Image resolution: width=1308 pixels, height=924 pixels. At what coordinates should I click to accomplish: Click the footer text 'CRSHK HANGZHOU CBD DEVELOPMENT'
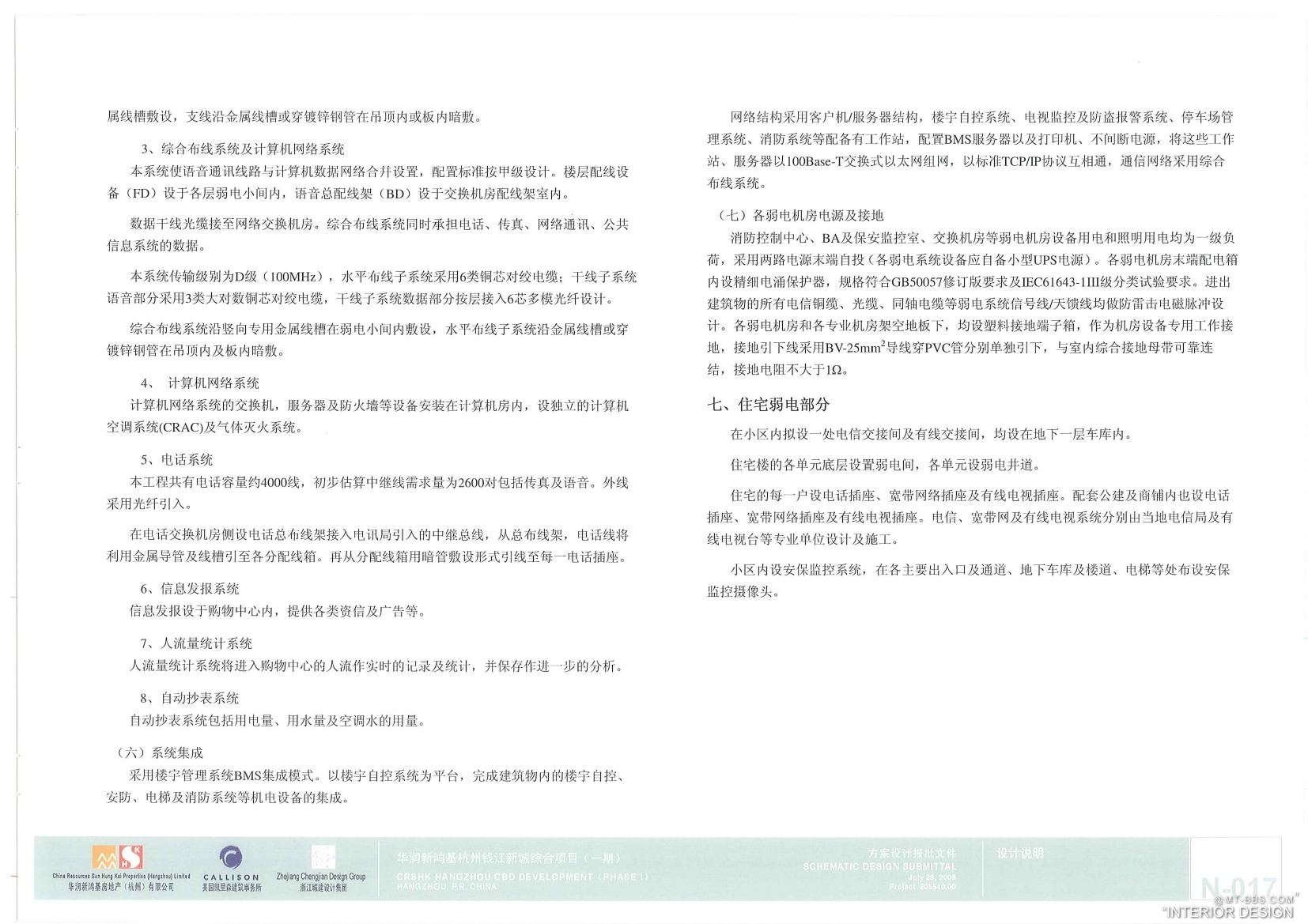pos(495,877)
